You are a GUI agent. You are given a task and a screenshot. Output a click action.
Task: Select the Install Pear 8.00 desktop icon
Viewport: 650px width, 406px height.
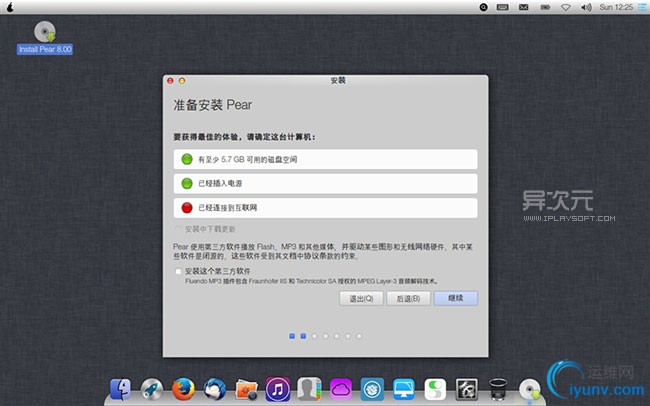click(x=45, y=38)
